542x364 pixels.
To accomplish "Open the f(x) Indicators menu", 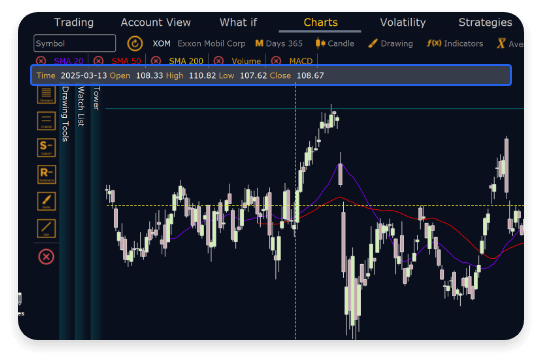I will [x=455, y=44].
